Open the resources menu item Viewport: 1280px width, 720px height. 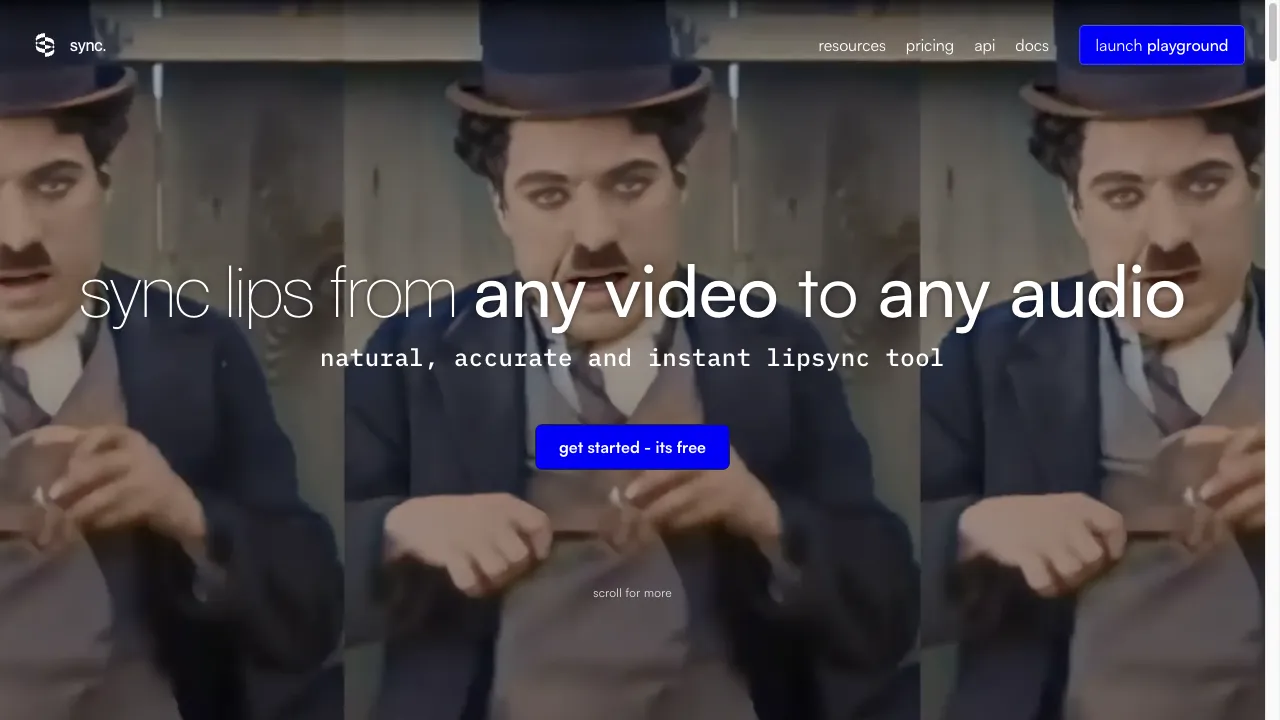point(852,46)
